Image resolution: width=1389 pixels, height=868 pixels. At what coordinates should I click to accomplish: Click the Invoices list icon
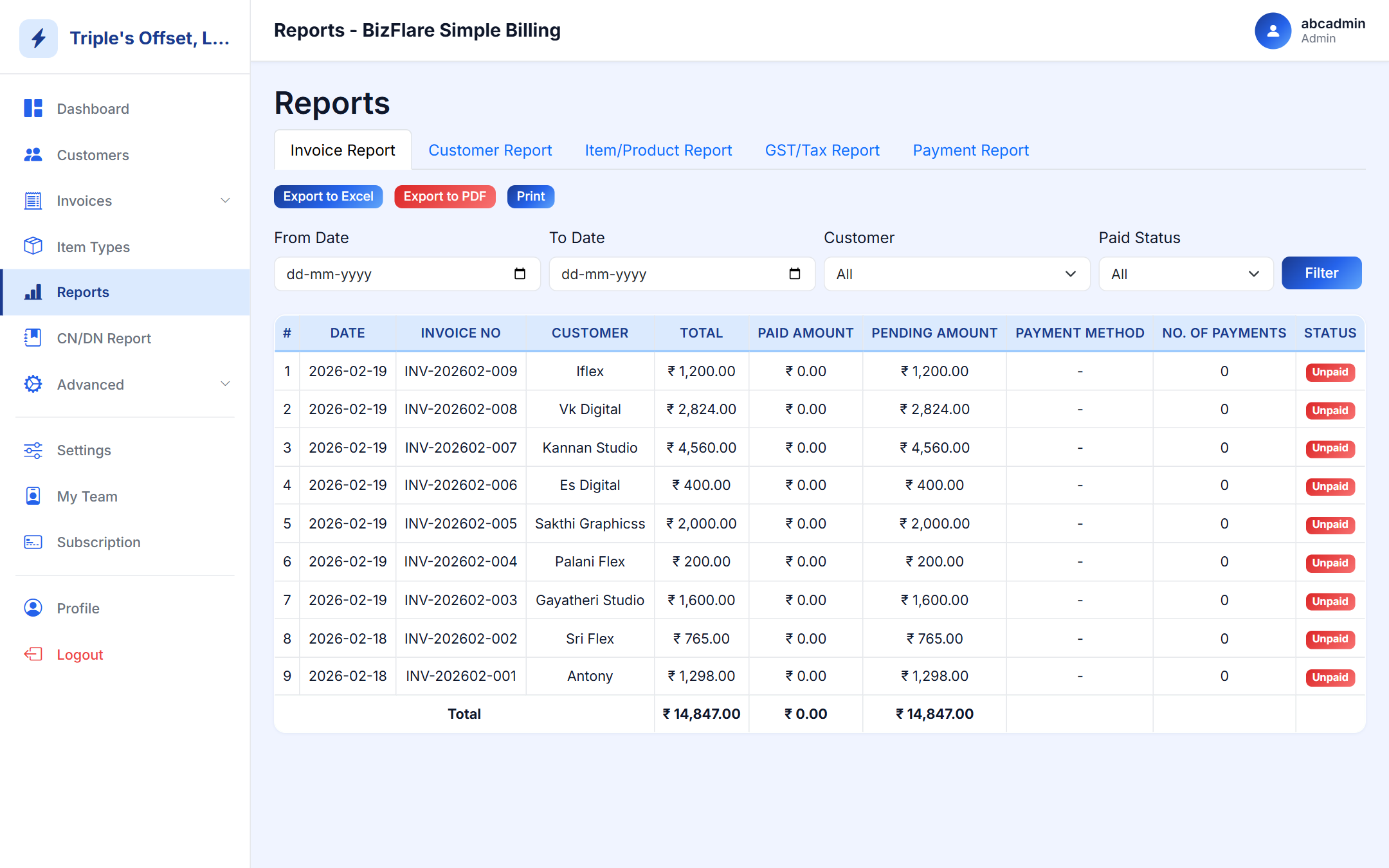(33, 201)
